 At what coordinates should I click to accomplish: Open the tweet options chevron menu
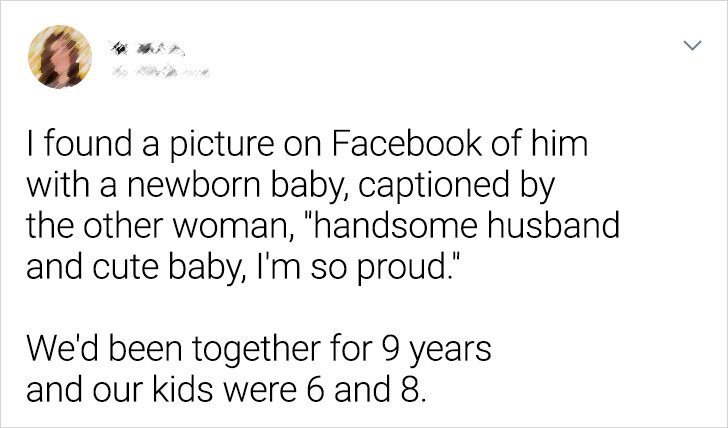pos(692,45)
